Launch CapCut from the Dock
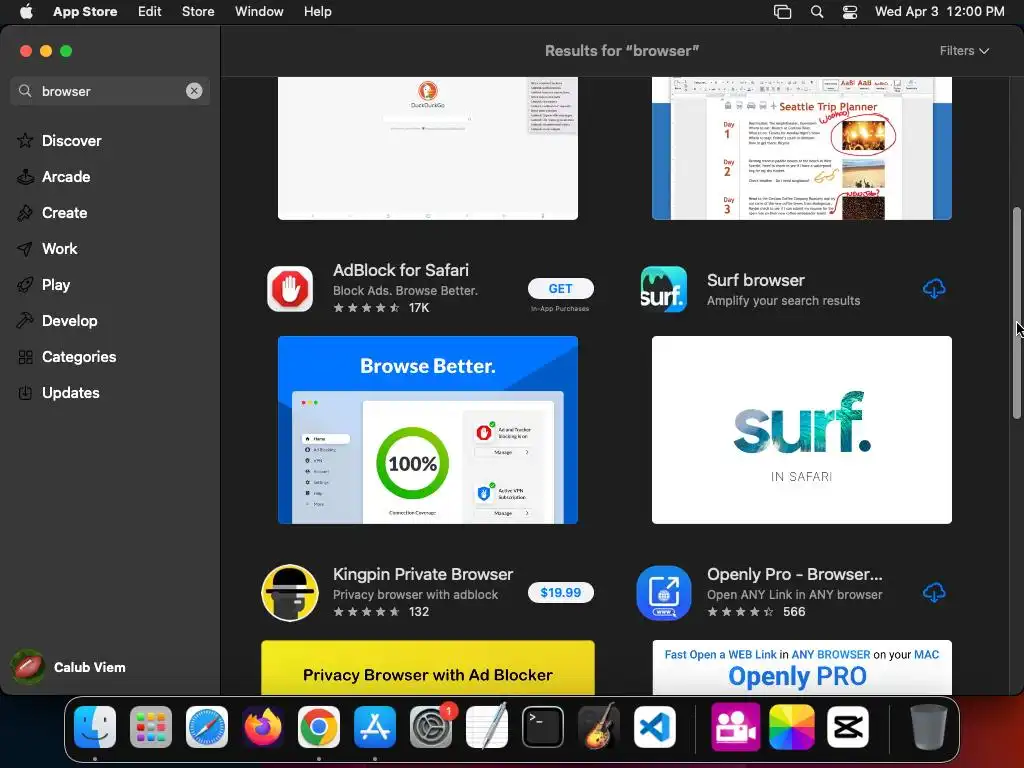 (848, 727)
